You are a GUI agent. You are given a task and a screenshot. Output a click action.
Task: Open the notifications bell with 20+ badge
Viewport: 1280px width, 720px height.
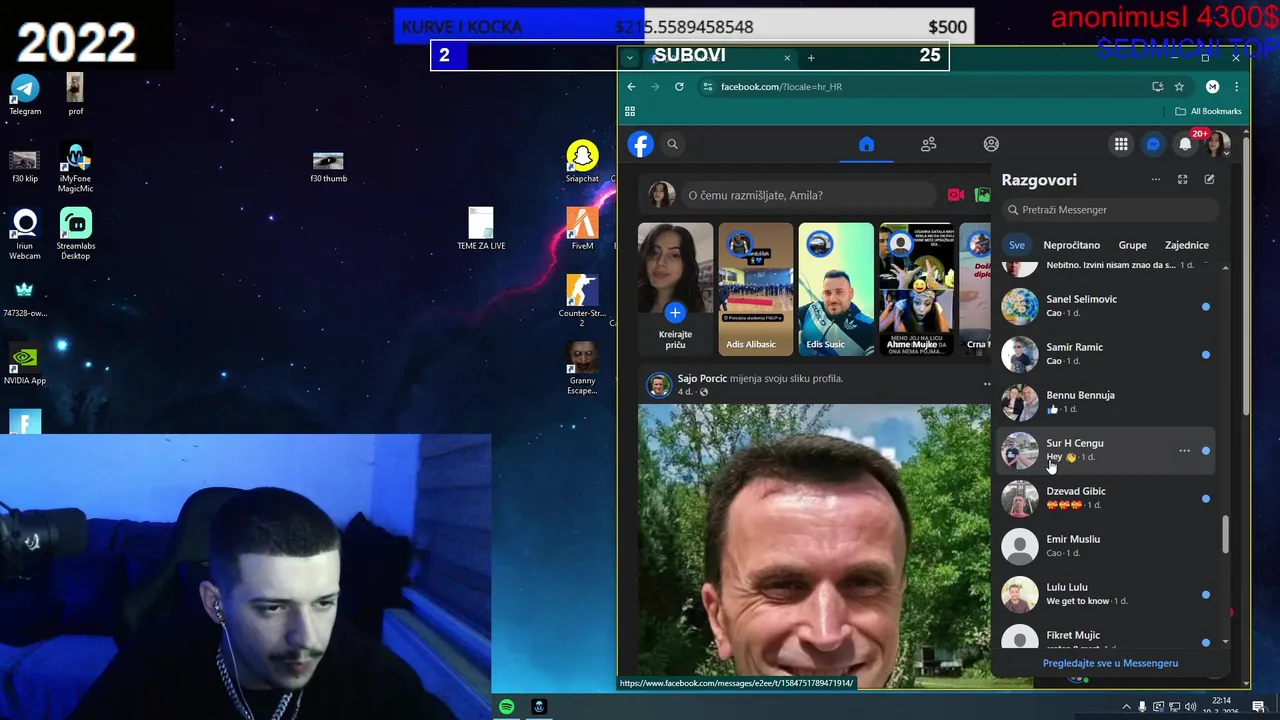[1185, 144]
